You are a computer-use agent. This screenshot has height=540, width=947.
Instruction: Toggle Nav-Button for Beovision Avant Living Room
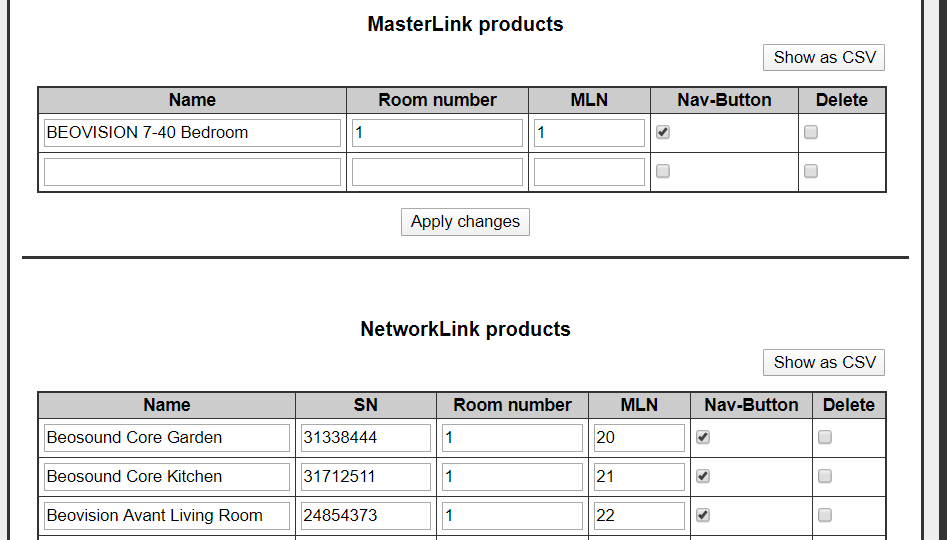click(x=703, y=515)
